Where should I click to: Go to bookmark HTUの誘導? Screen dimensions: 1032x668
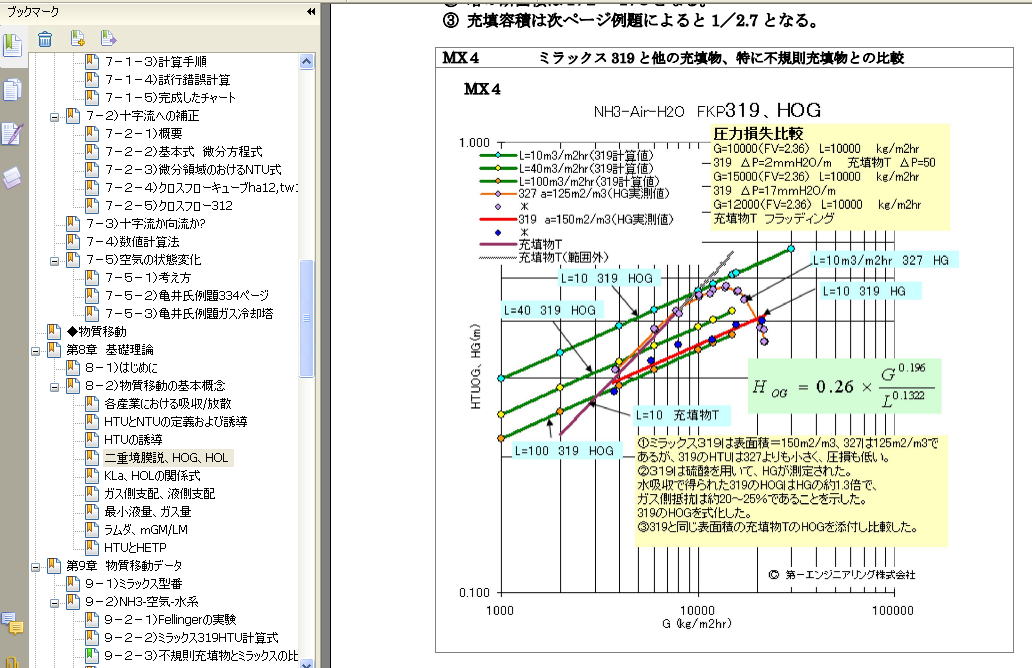[134, 440]
